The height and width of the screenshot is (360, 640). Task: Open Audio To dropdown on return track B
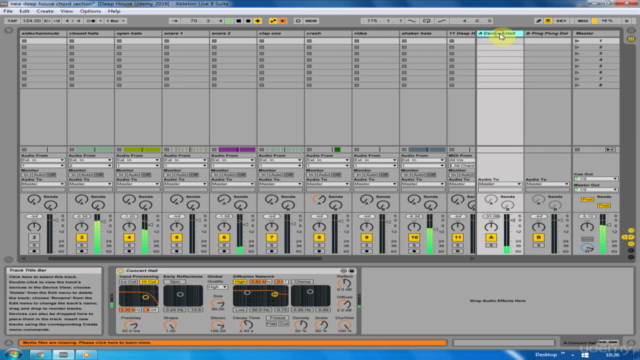[547, 184]
